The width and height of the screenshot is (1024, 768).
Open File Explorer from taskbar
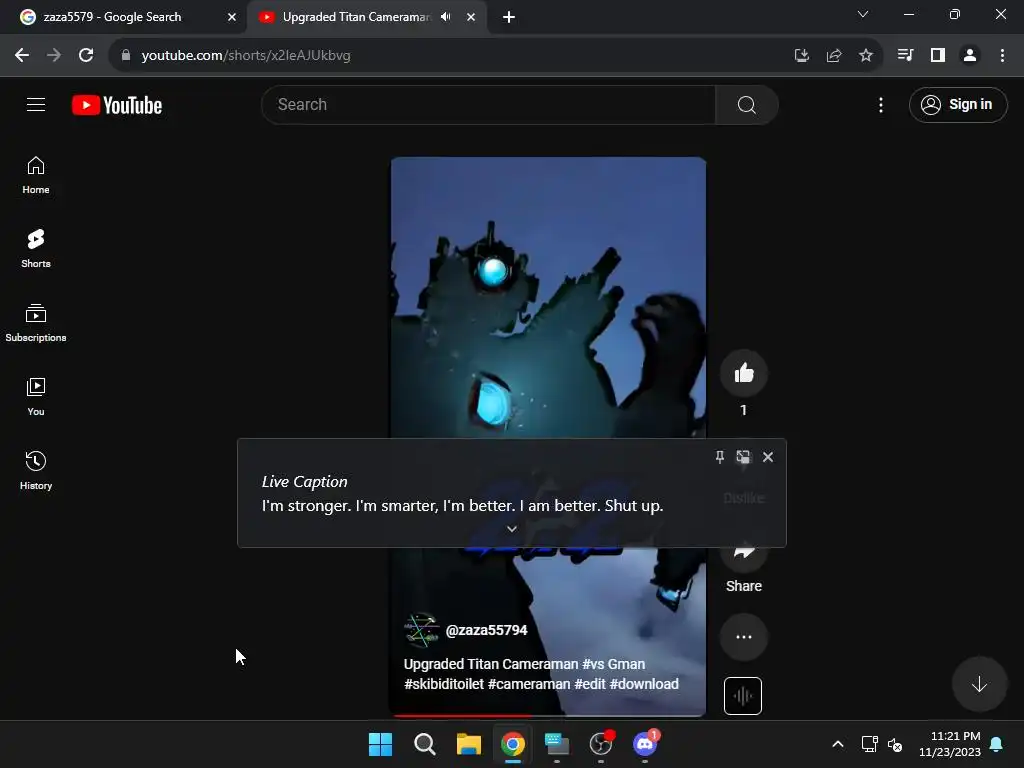pos(468,744)
